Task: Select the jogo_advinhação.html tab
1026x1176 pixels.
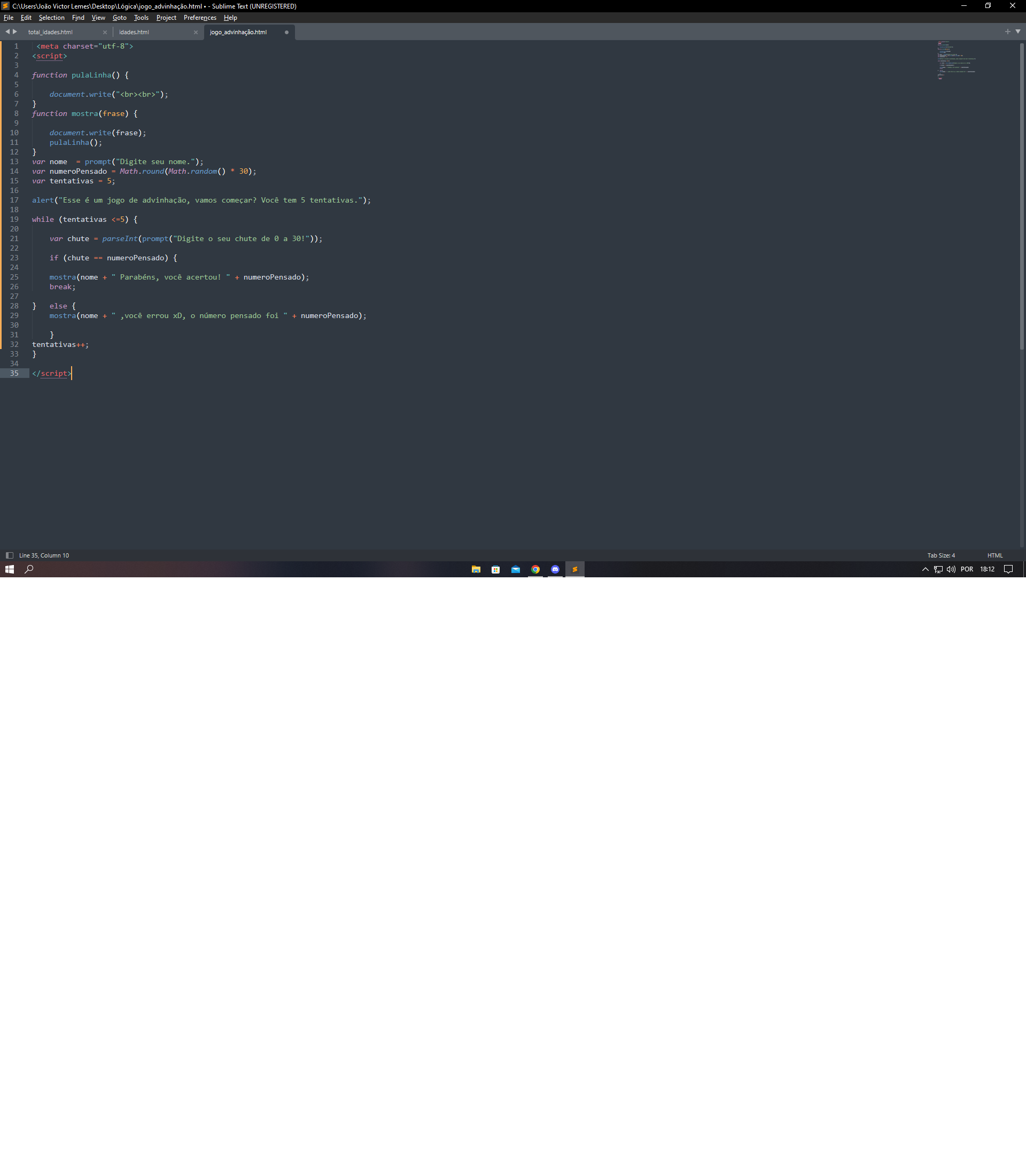Action: [238, 32]
